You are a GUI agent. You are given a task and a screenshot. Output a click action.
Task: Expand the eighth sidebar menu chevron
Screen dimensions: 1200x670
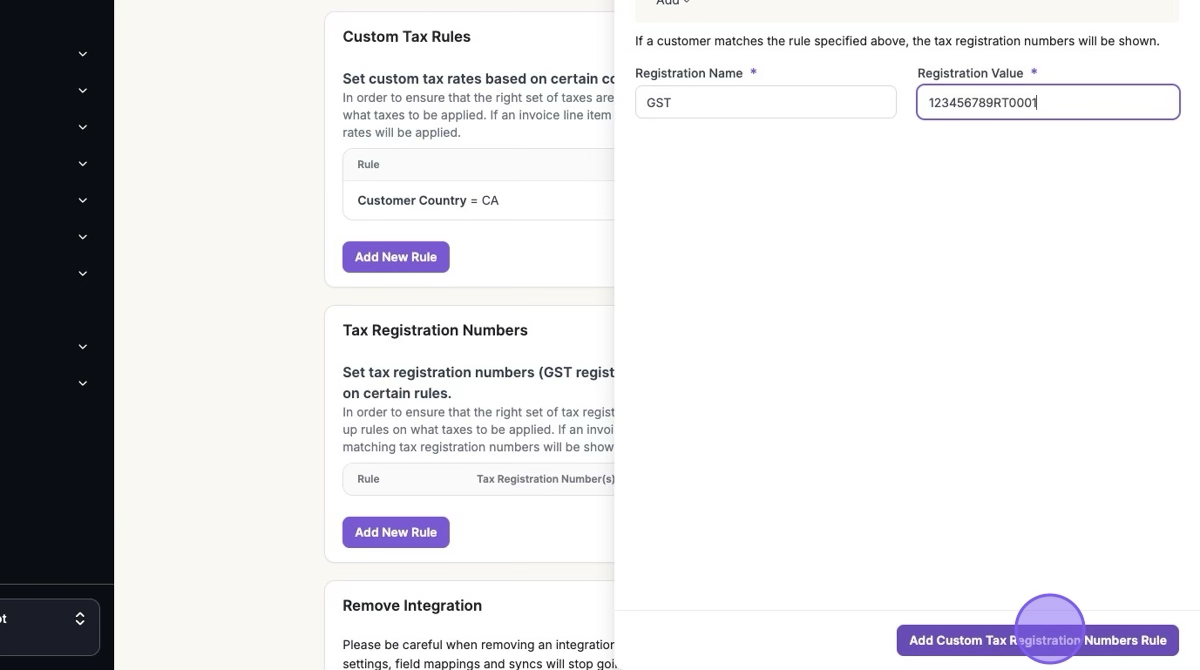(83, 347)
